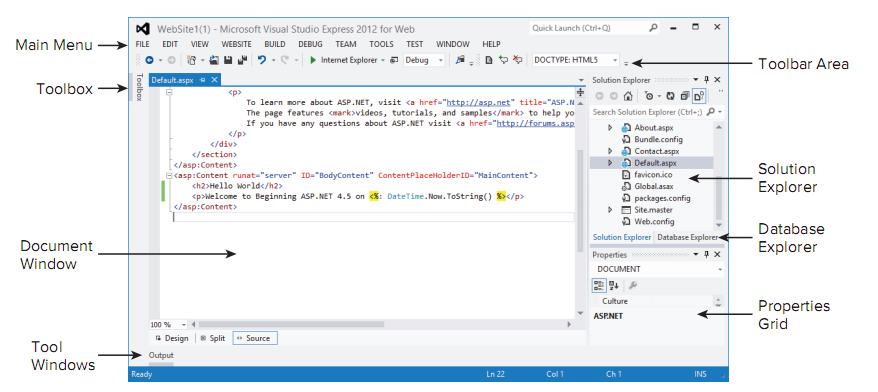Open the DOCUMENT dropdown in Properties
The width and height of the screenshot is (878, 392).
(x=657, y=269)
